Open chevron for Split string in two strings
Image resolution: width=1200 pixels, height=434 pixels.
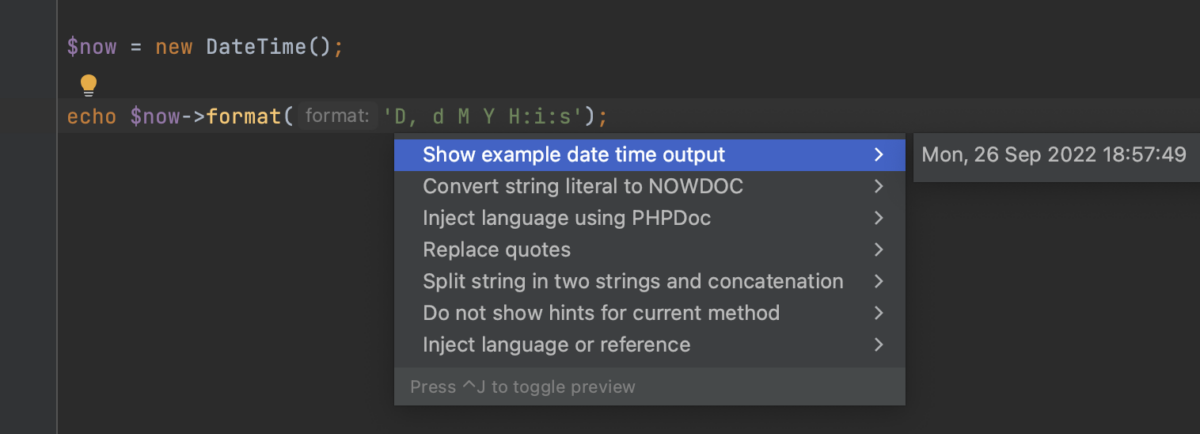tap(878, 281)
